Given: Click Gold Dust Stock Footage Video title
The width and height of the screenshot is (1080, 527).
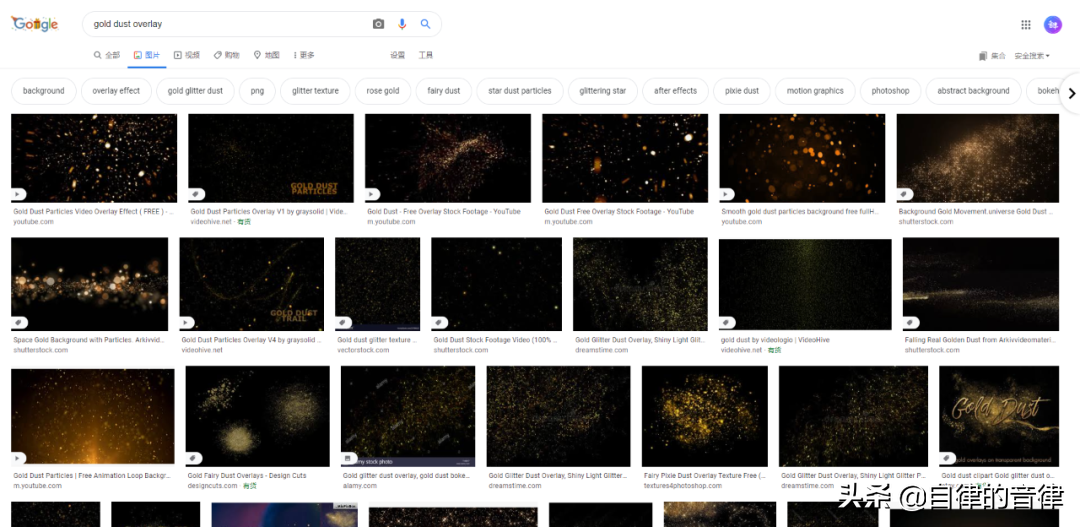Looking at the screenshot, I should pyautogui.click(x=495, y=340).
